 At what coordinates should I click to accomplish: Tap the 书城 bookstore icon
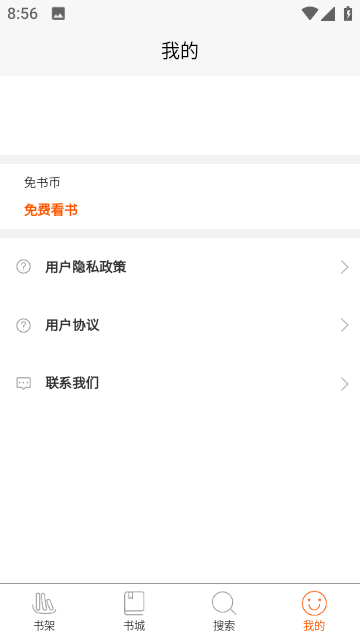coord(134,603)
